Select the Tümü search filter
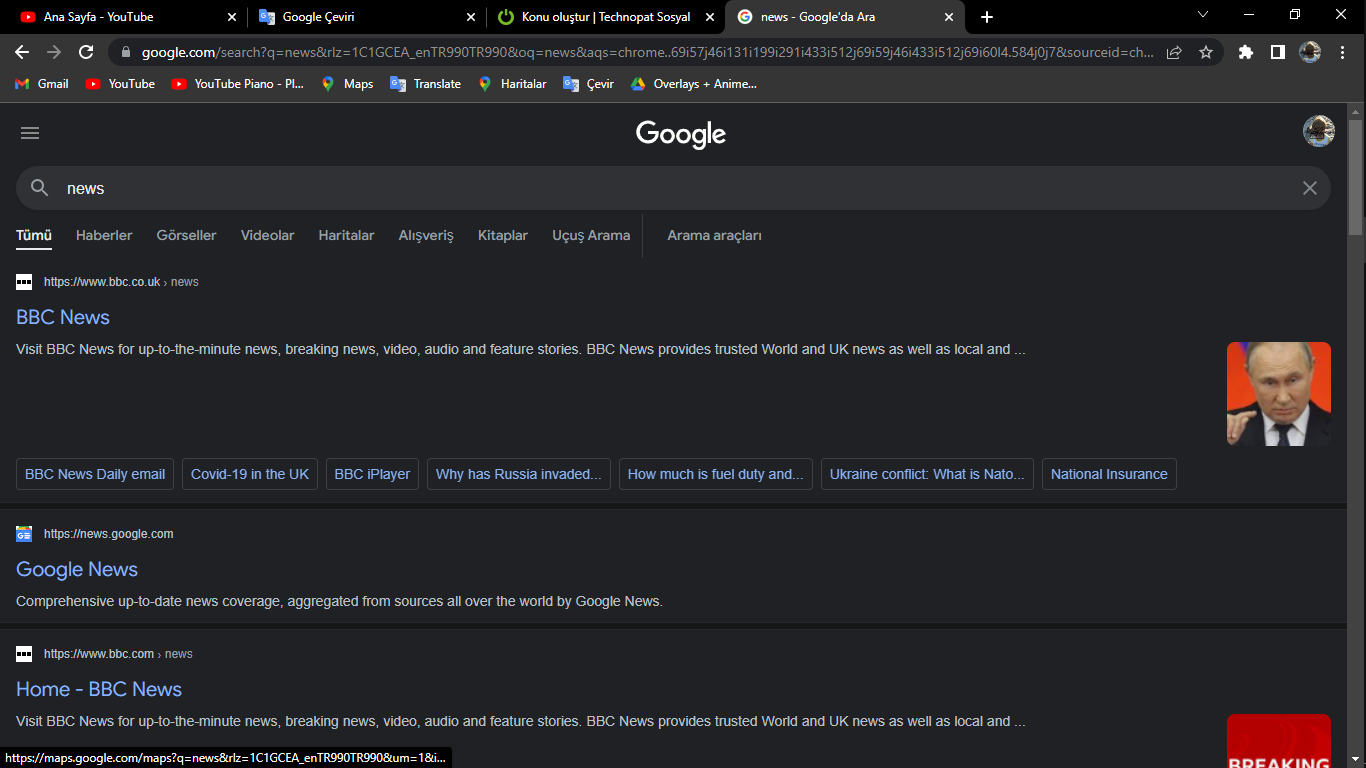 tap(34, 236)
